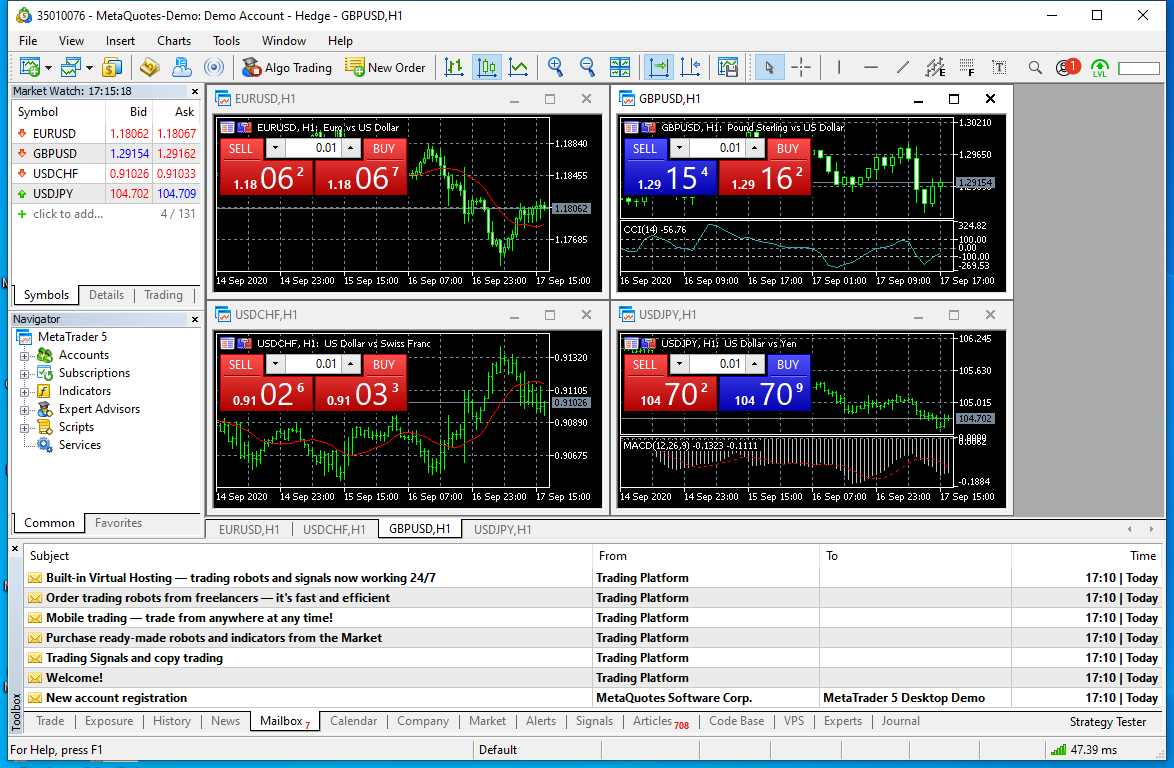Open the cloud VPS hosting toolbar icon
The height and width of the screenshot is (768, 1174).
click(182, 67)
